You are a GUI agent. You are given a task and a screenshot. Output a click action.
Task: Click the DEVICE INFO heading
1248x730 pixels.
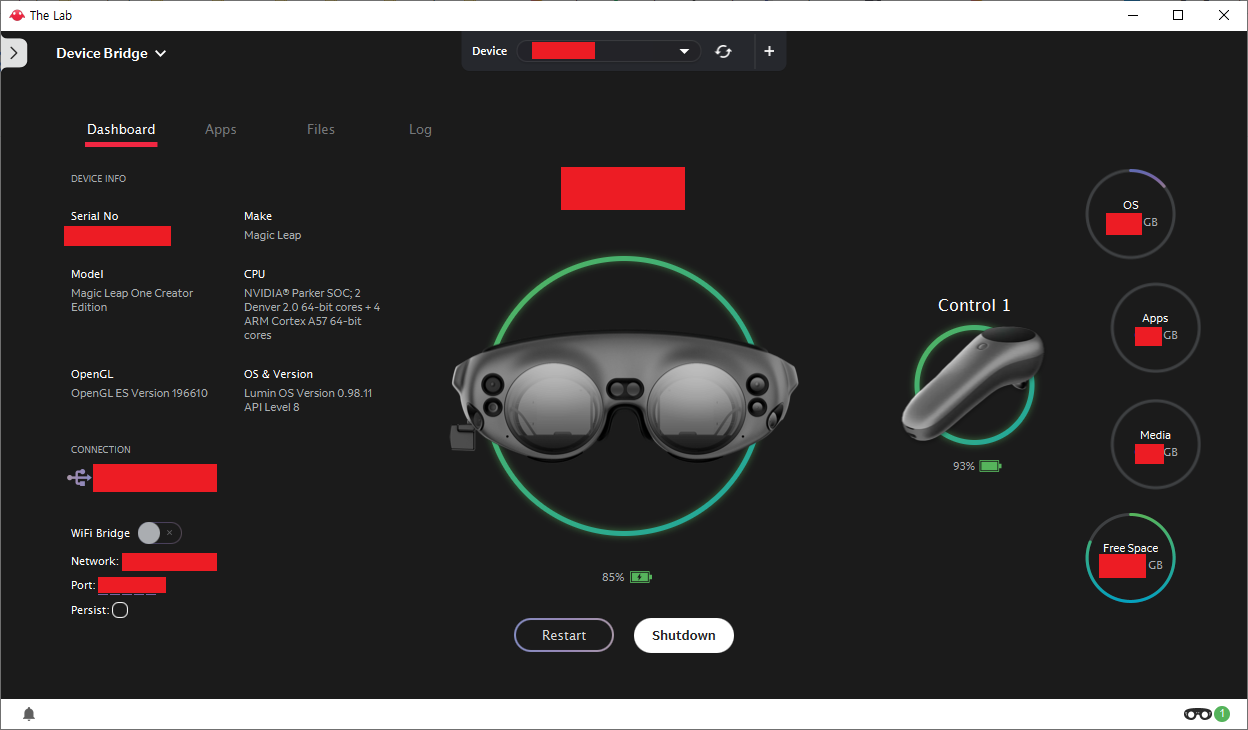point(98,179)
